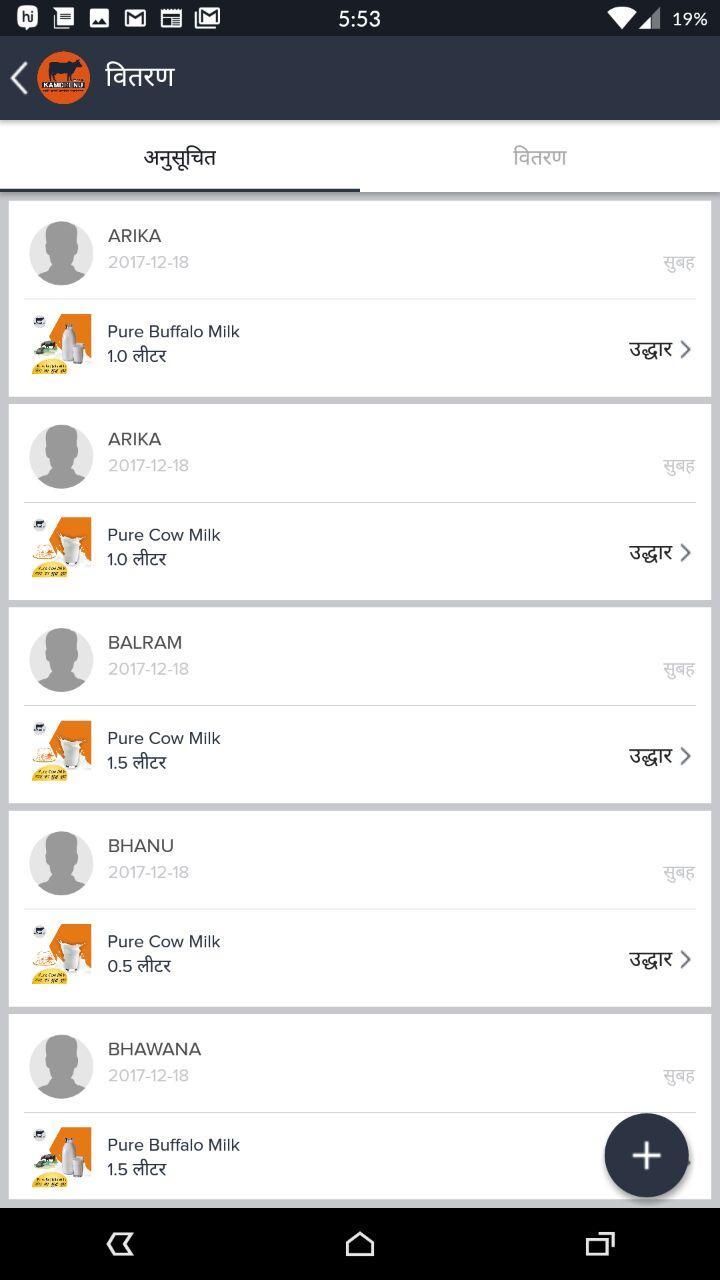This screenshot has height=1280, width=720.
Task: Tap the Kamdhenu cow logo icon
Action: click(63, 78)
